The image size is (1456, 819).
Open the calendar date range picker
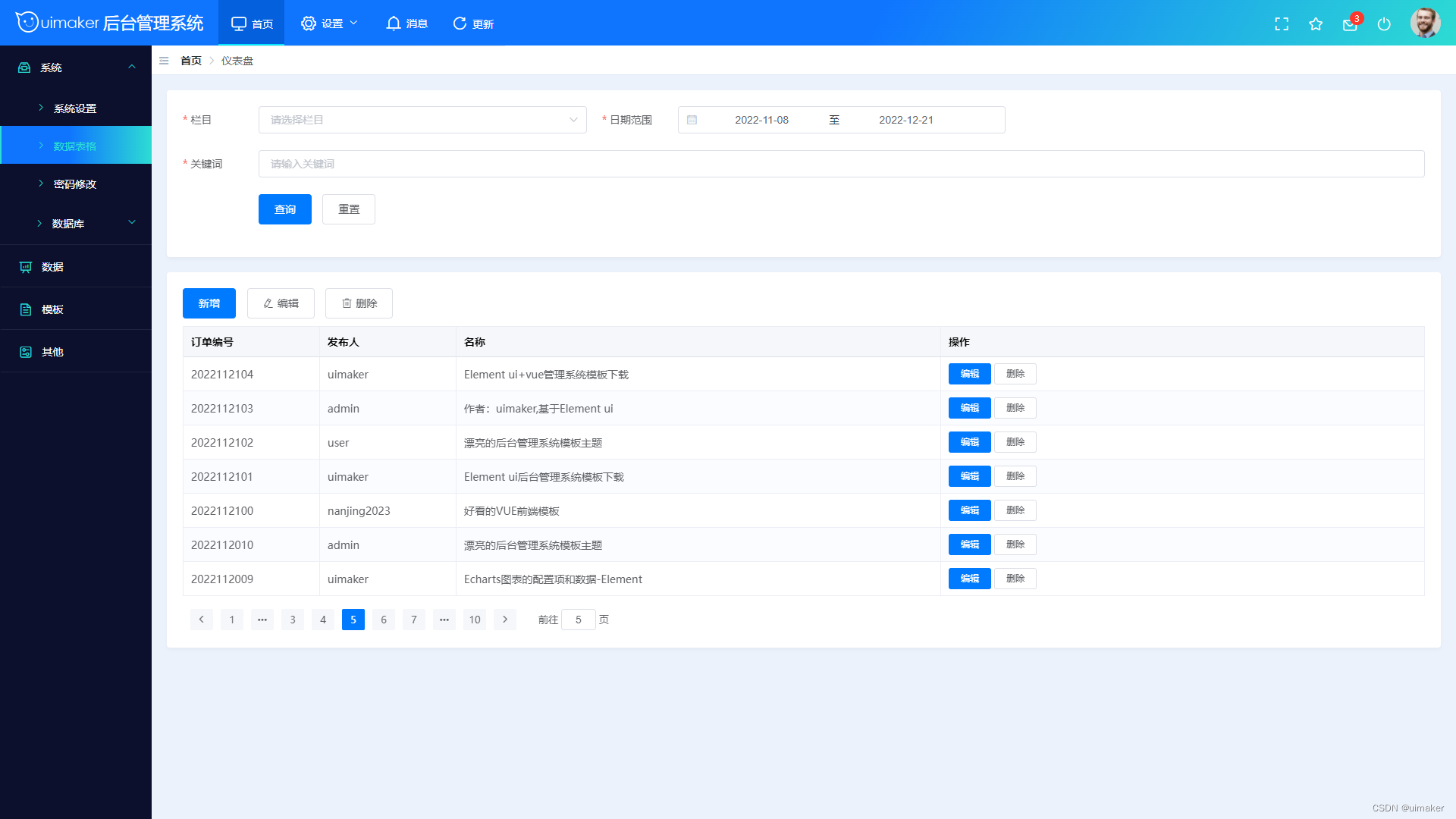coord(841,120)
